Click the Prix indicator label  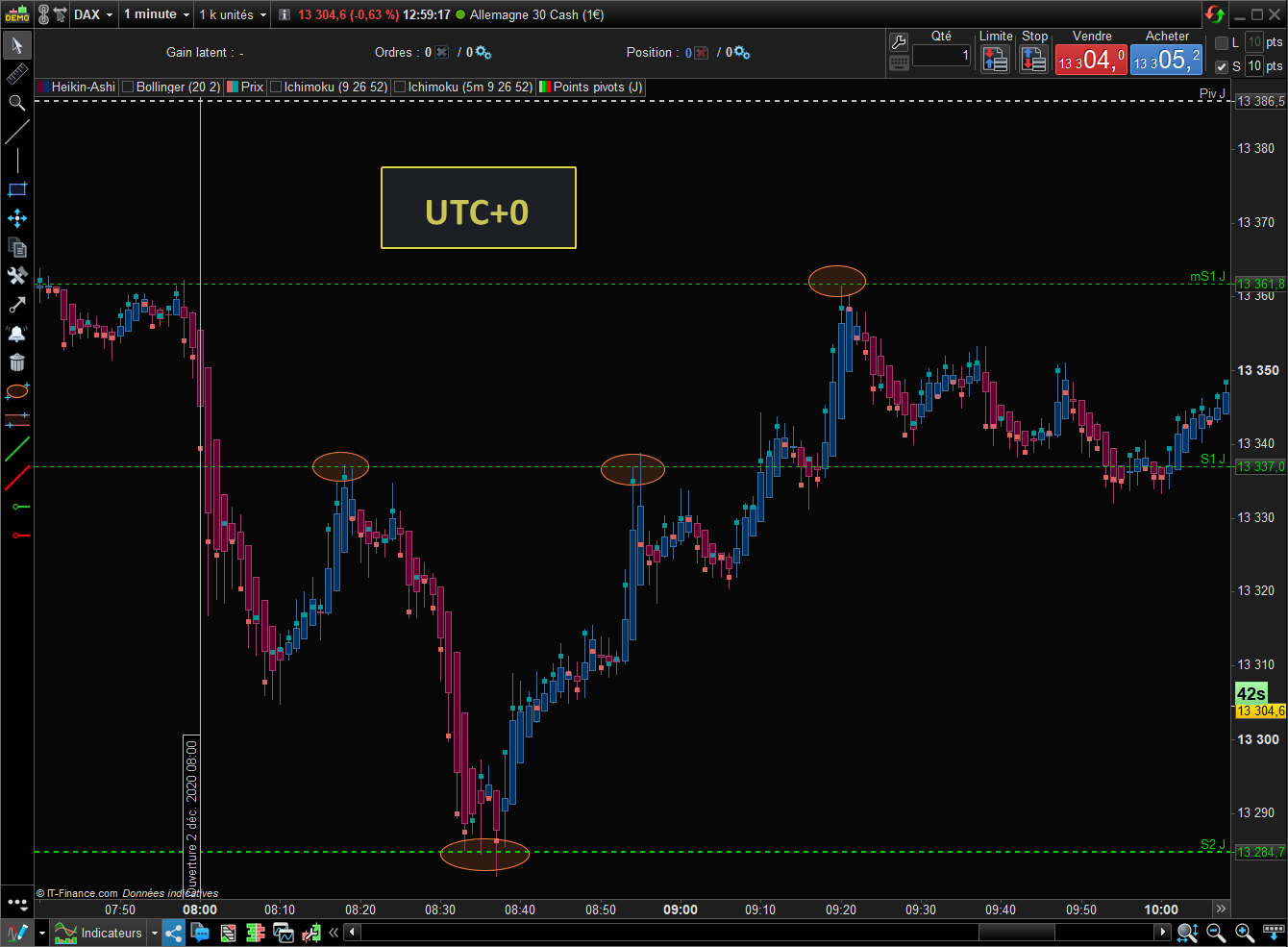pyautogui.click(x=252, y=87)
